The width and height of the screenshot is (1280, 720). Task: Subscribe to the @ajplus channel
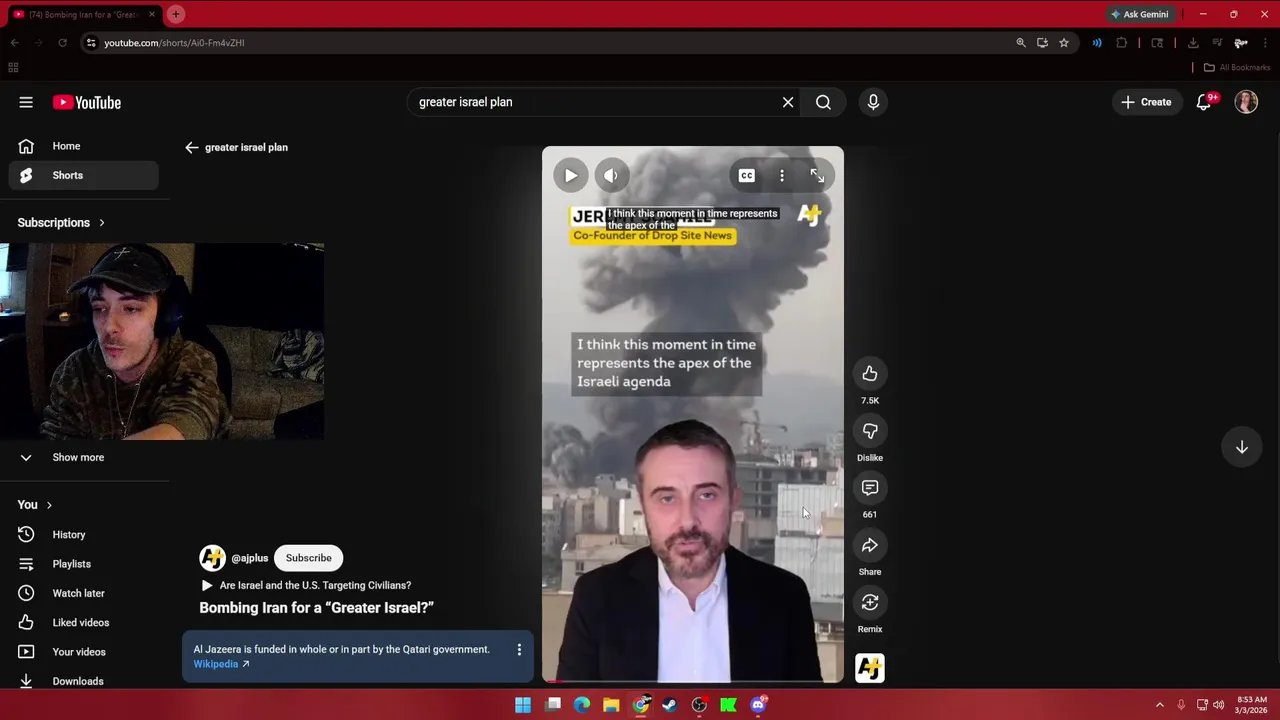pyautogui.click(x=308, y=558)
